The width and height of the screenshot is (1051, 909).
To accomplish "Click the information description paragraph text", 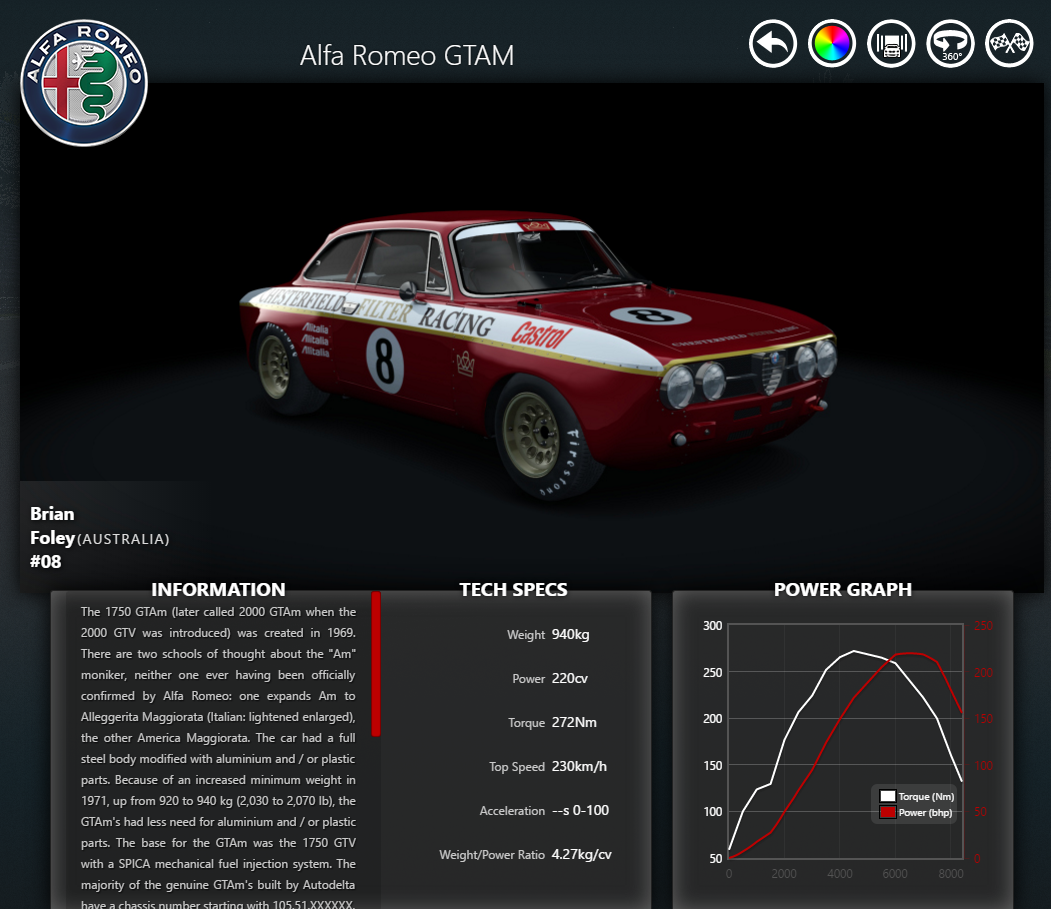I will 218,757.
